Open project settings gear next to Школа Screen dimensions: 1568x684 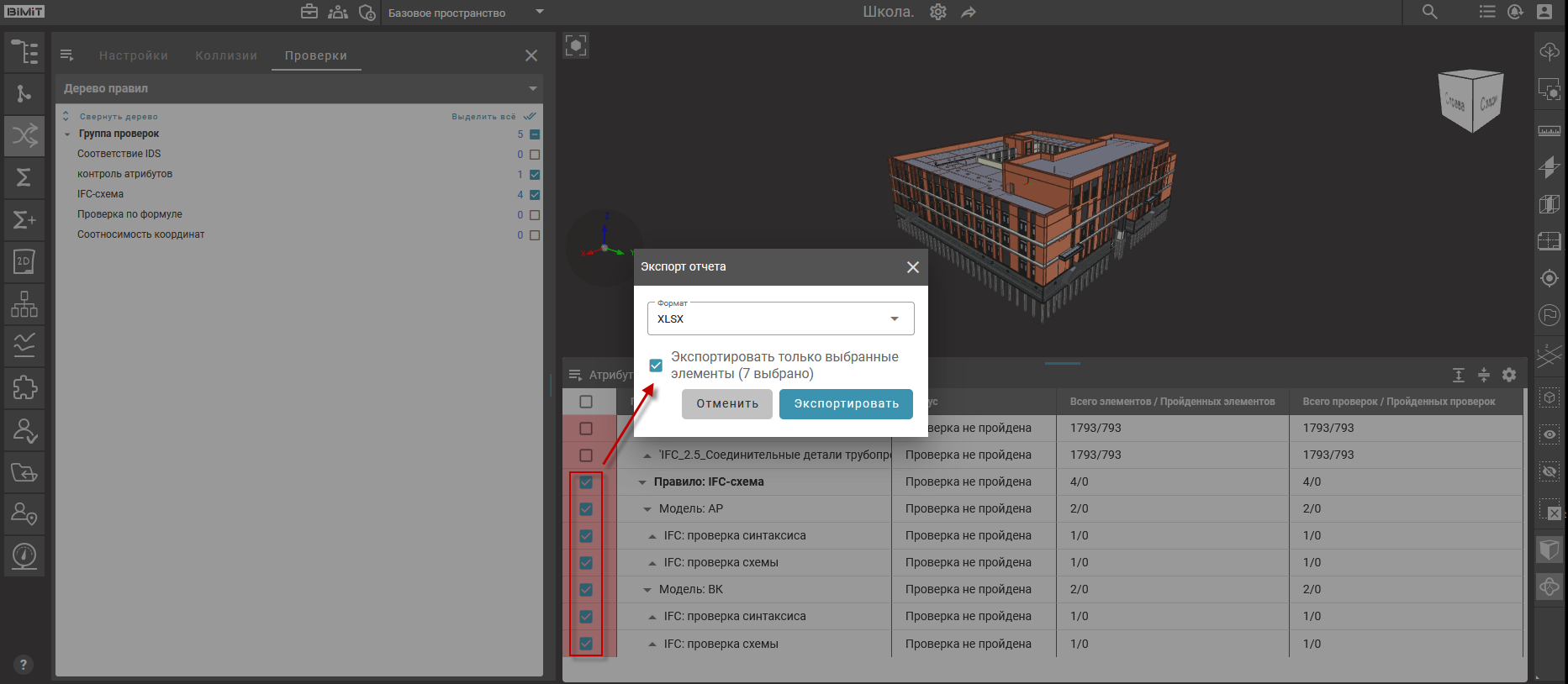click(938, 12)
